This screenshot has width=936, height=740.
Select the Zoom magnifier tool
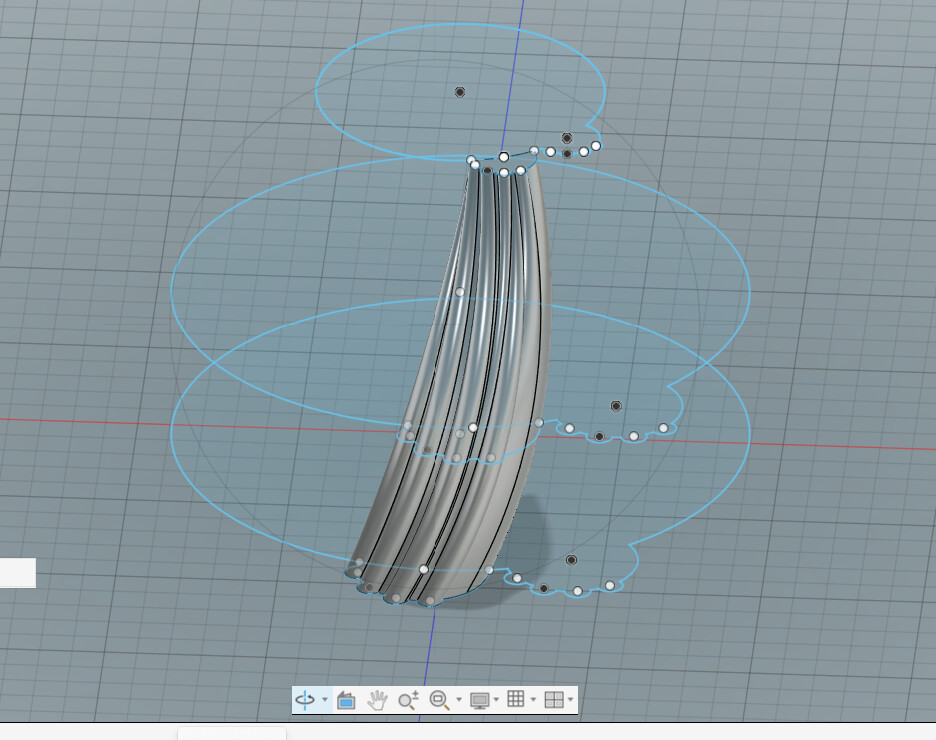coord(407,700)
